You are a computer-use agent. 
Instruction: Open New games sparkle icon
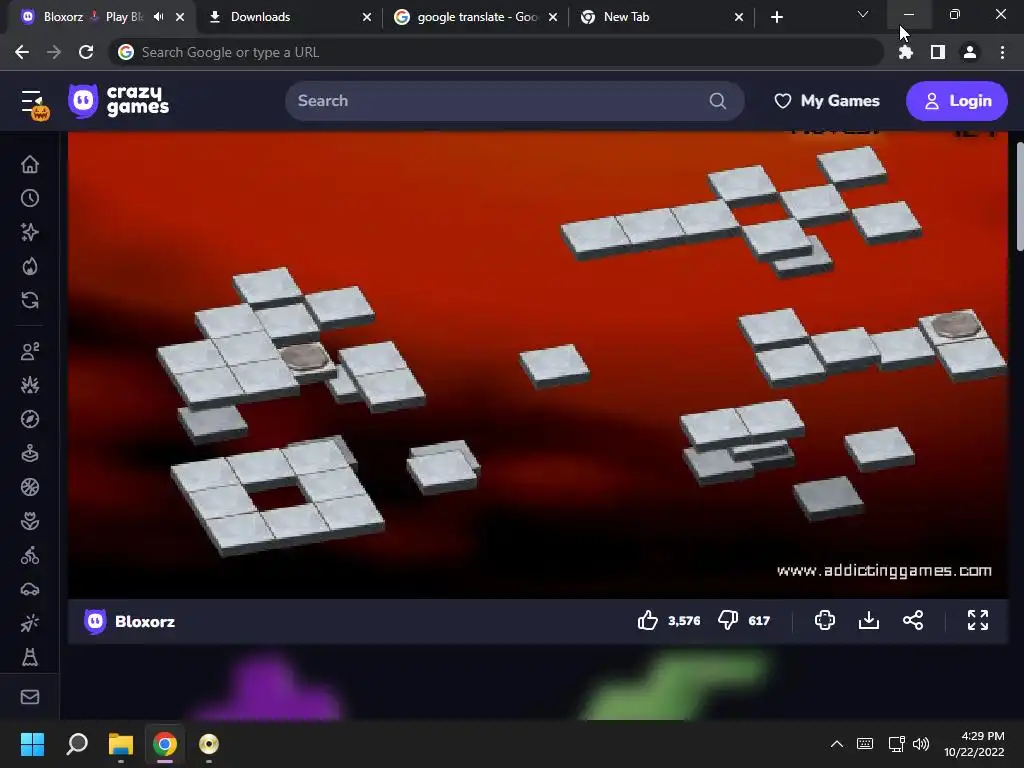coord(30,232)
